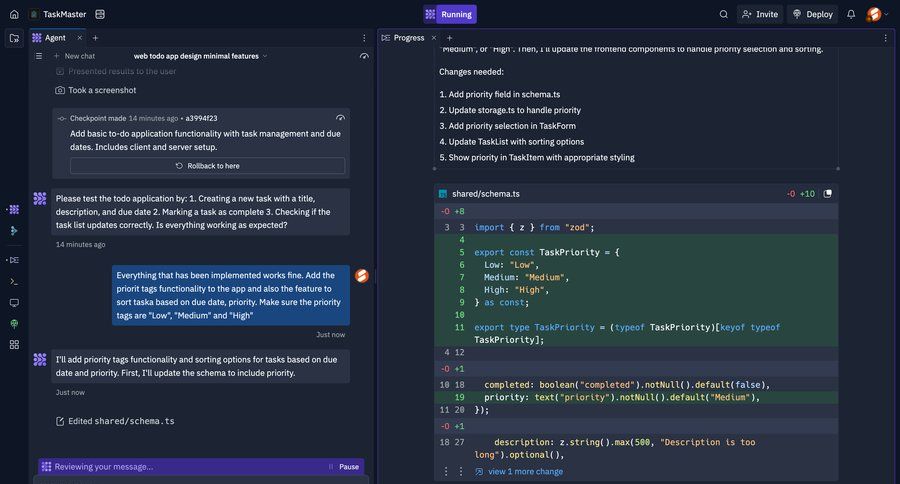Image resolution: width=900 pixels, height=484 pixels.
Task: Click the '-0 +10' diff count
Action: [x=801, y=194]
